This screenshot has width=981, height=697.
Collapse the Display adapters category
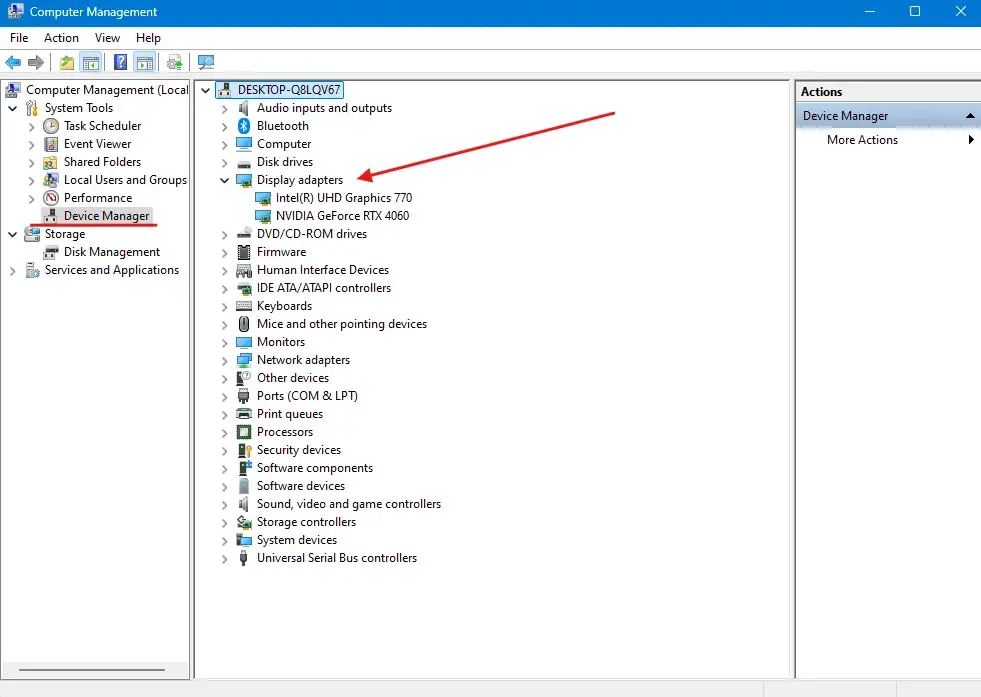[x=225, y=180]
